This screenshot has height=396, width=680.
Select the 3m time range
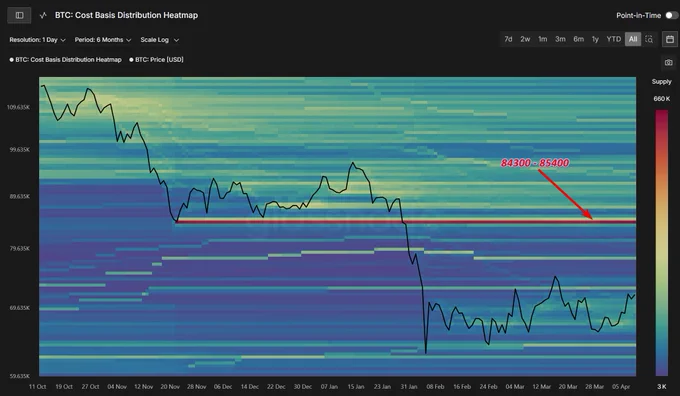tap(560, 39)
